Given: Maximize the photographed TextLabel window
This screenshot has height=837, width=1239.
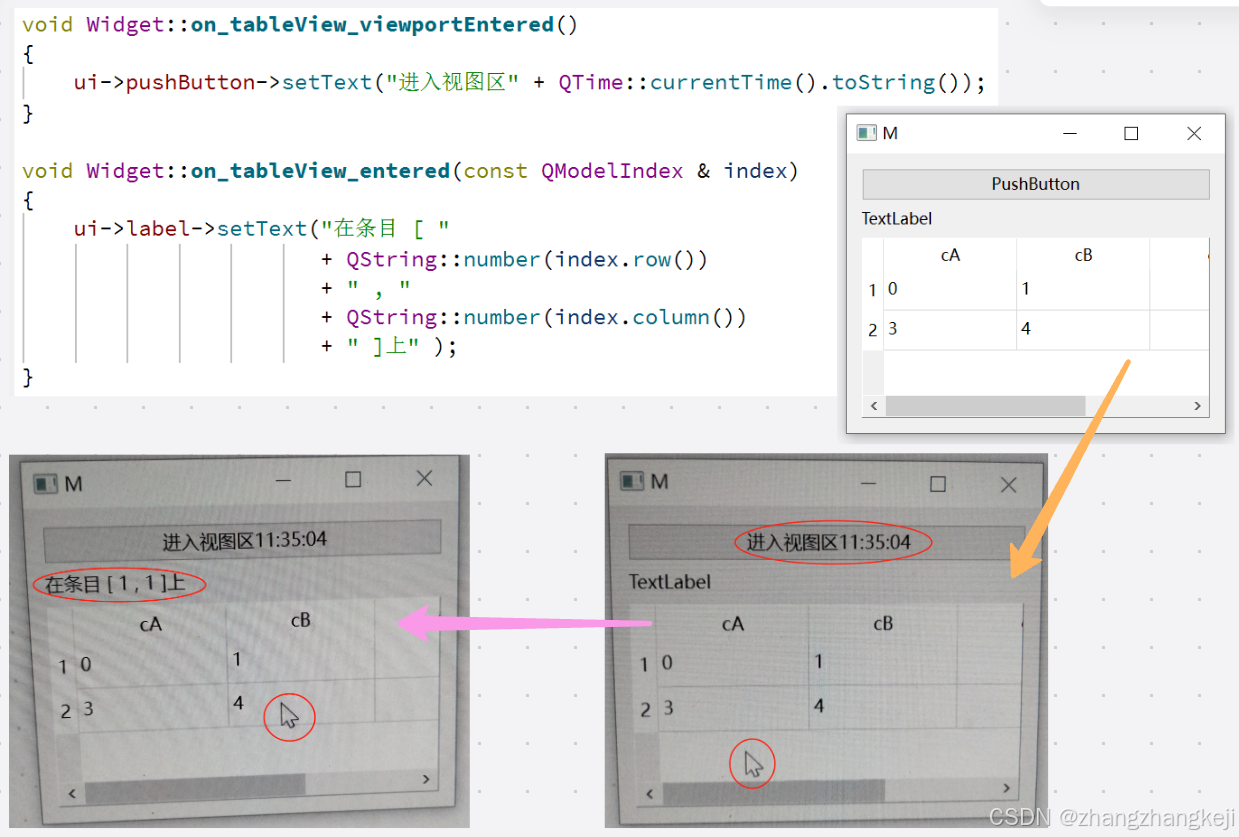Looking at the screenshot, I should (x=937, y=484).
